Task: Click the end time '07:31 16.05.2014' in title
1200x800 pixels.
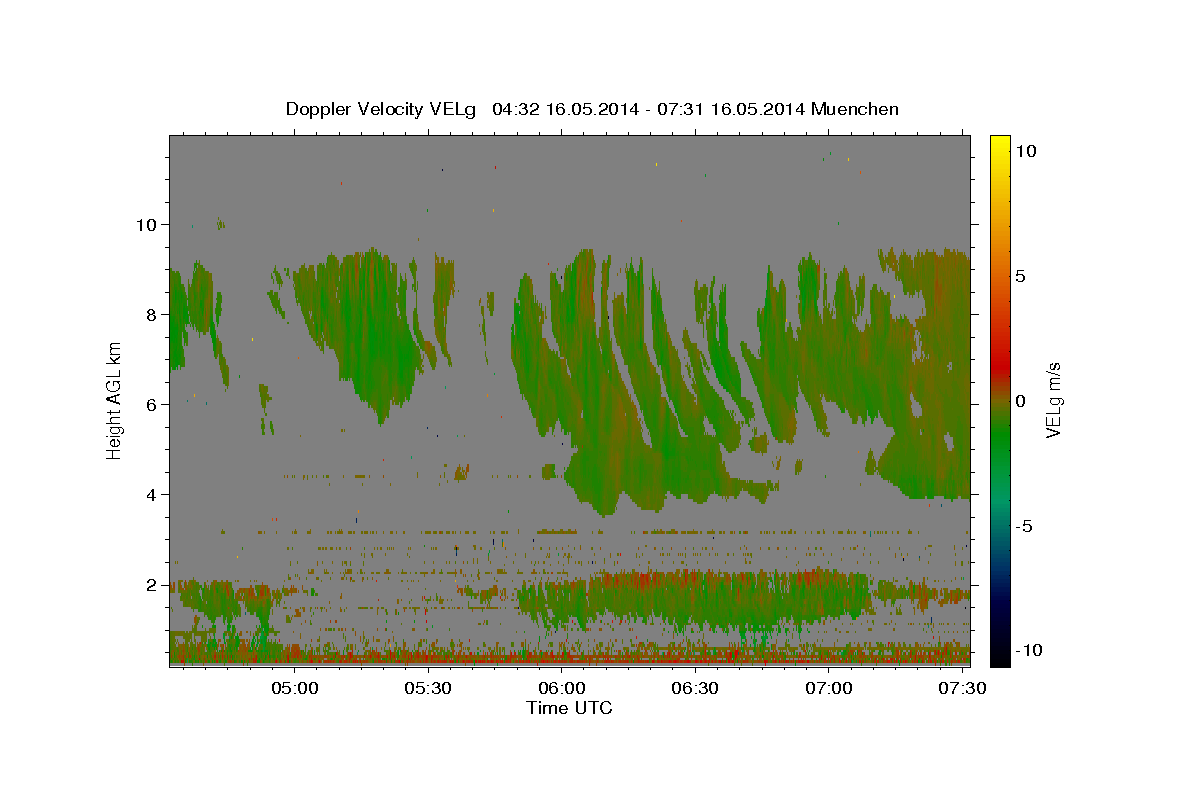Action: [x=731, y=109]
